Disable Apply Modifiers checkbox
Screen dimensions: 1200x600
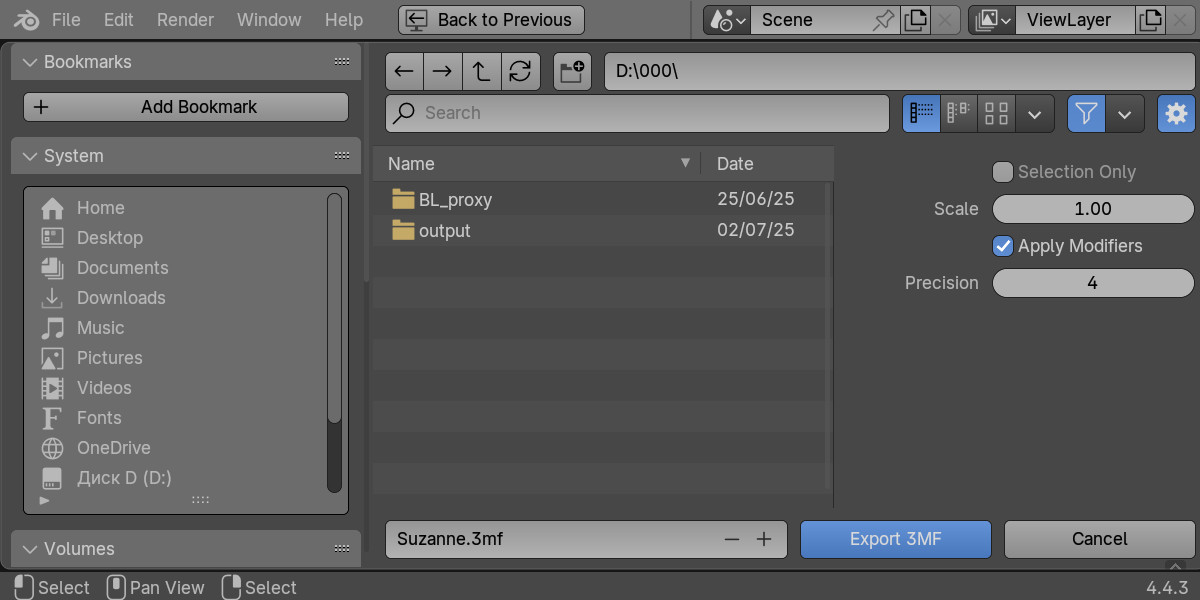tap(1003, 246)
